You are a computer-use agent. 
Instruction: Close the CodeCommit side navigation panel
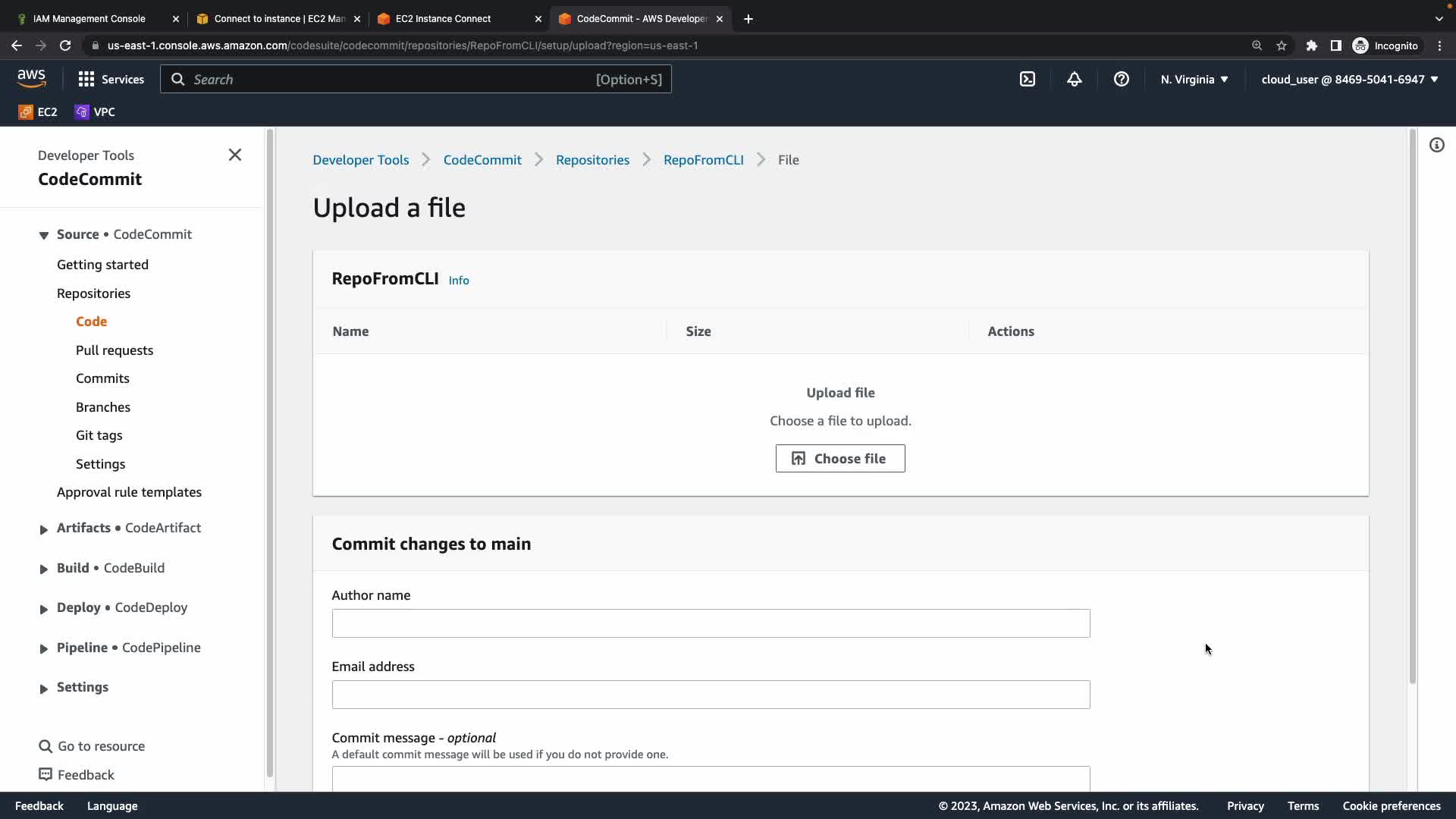click(235, 155)
